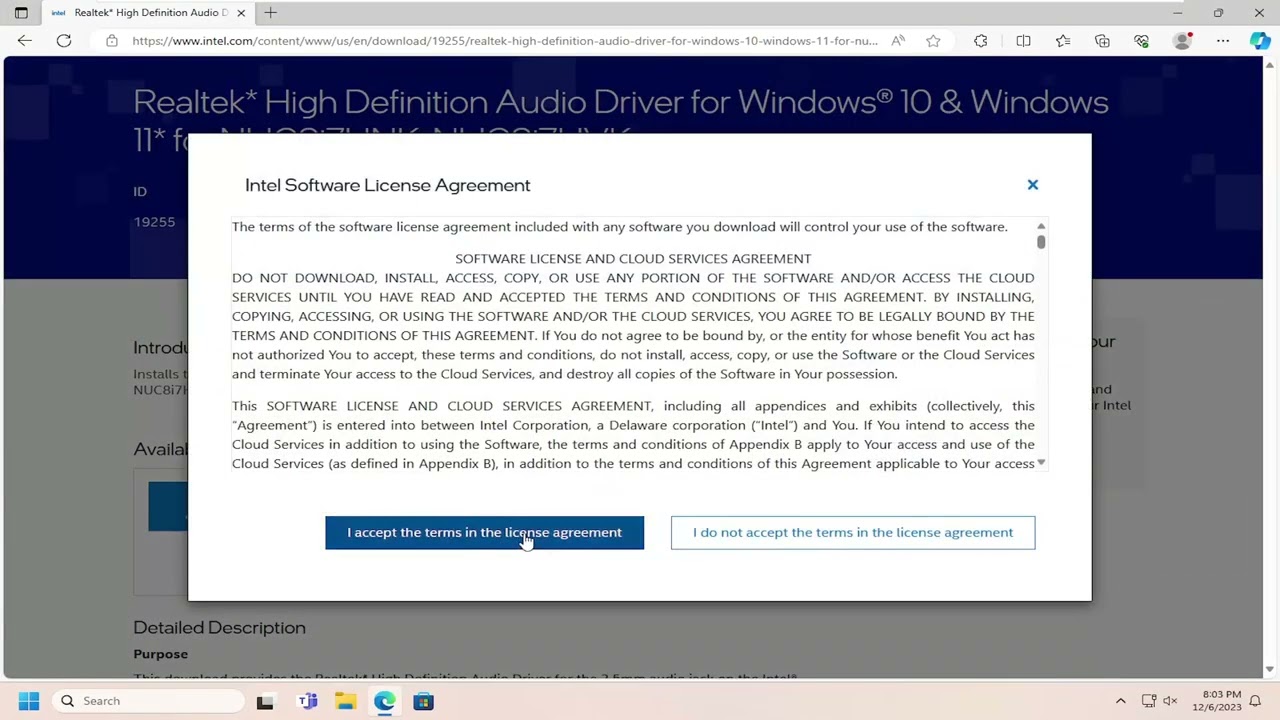Open the browser profile menu
This screenshot has height=720, width=1280.
[1183, 41]
